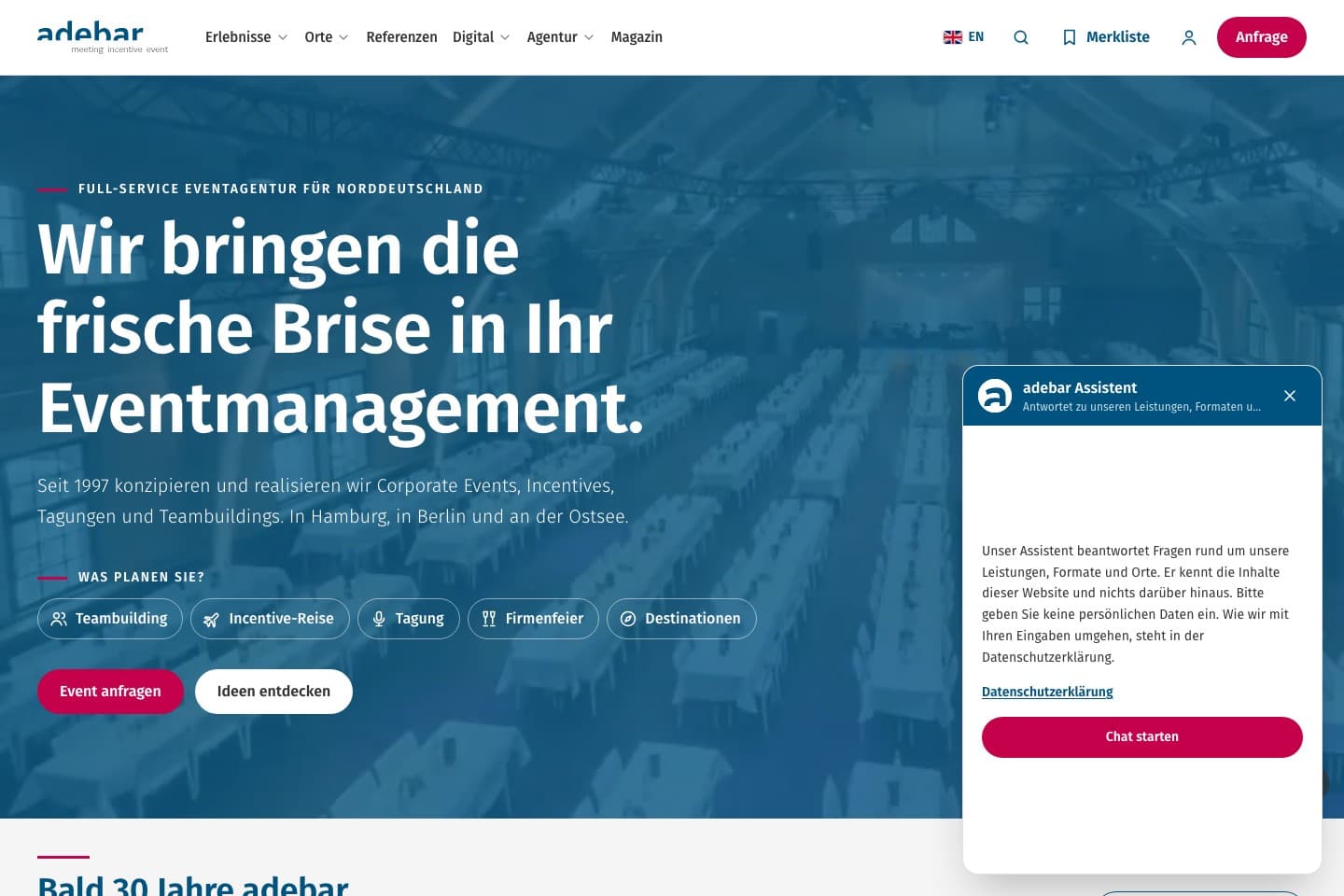Open the Merkliste link
The height and width of the screenshot is (896, 1344).
tap(1106, 37)
